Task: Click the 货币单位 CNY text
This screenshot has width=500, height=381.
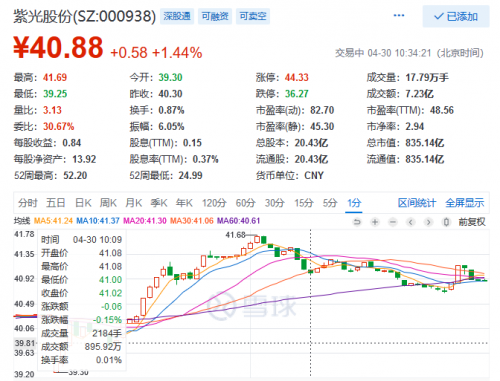Action: tap(314, 175)
